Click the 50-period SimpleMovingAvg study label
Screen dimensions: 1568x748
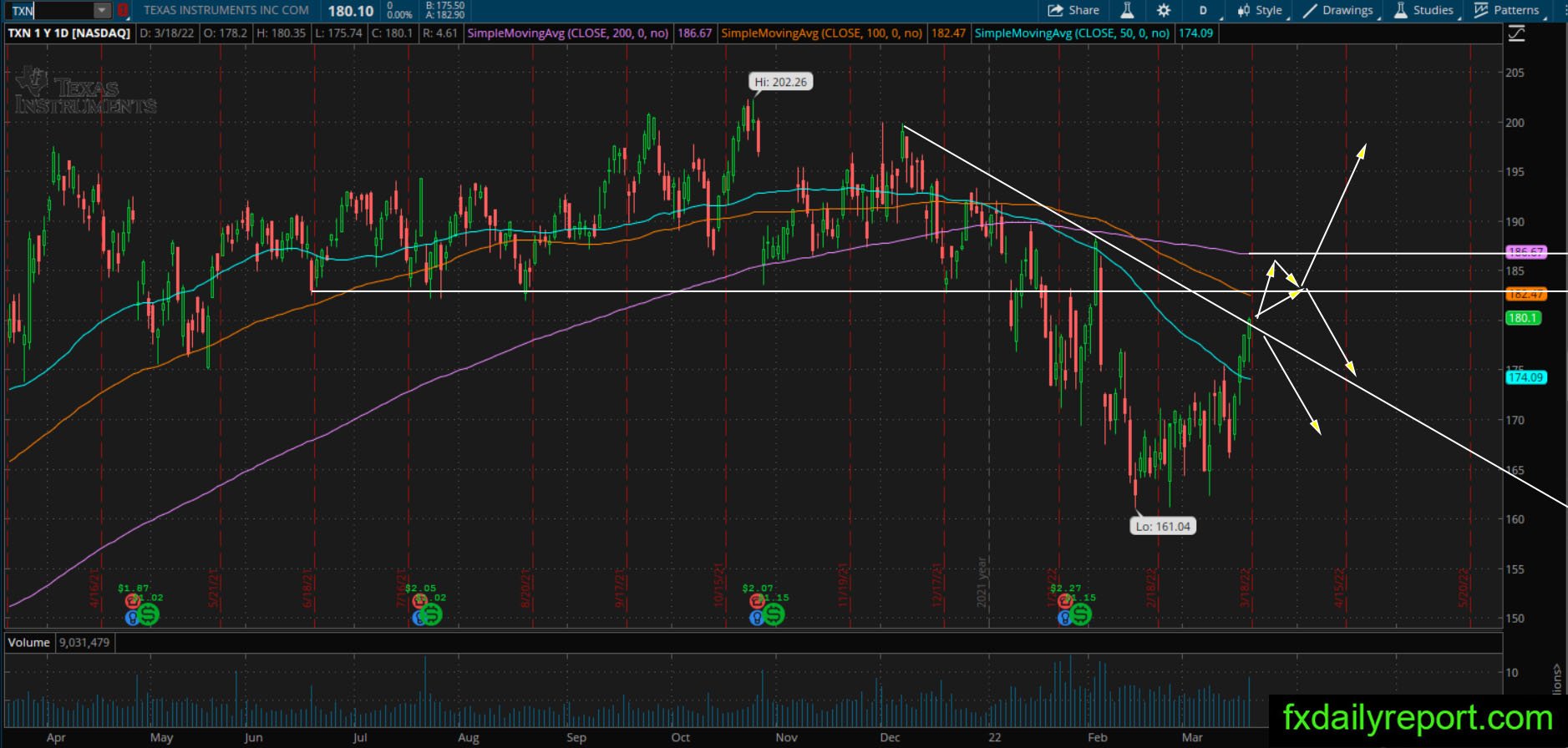[1073, 33]
